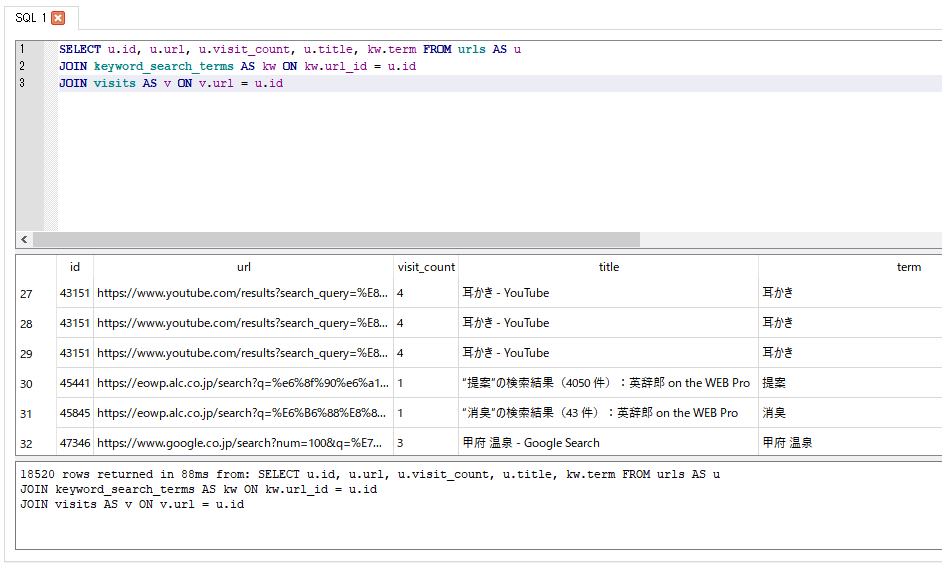The width and height of the screenshot is (942, 563).
Task: Select the term column header
Action: point(908,267)
